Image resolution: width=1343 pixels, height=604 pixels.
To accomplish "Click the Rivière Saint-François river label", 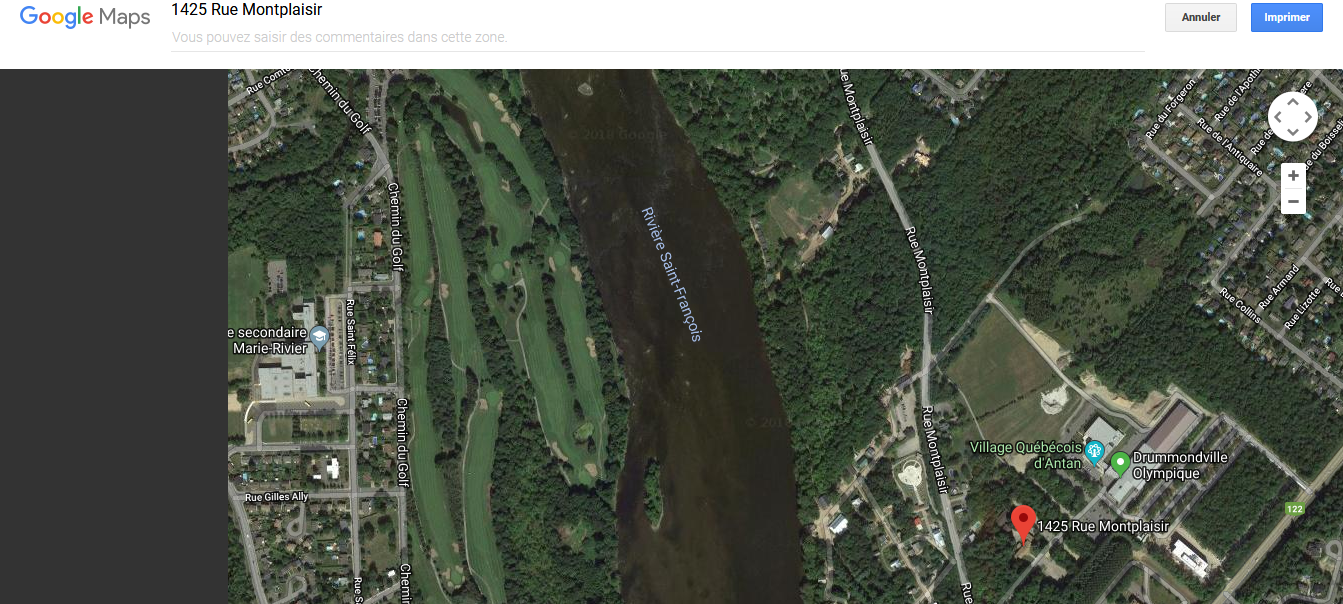I will click(671, 274).
